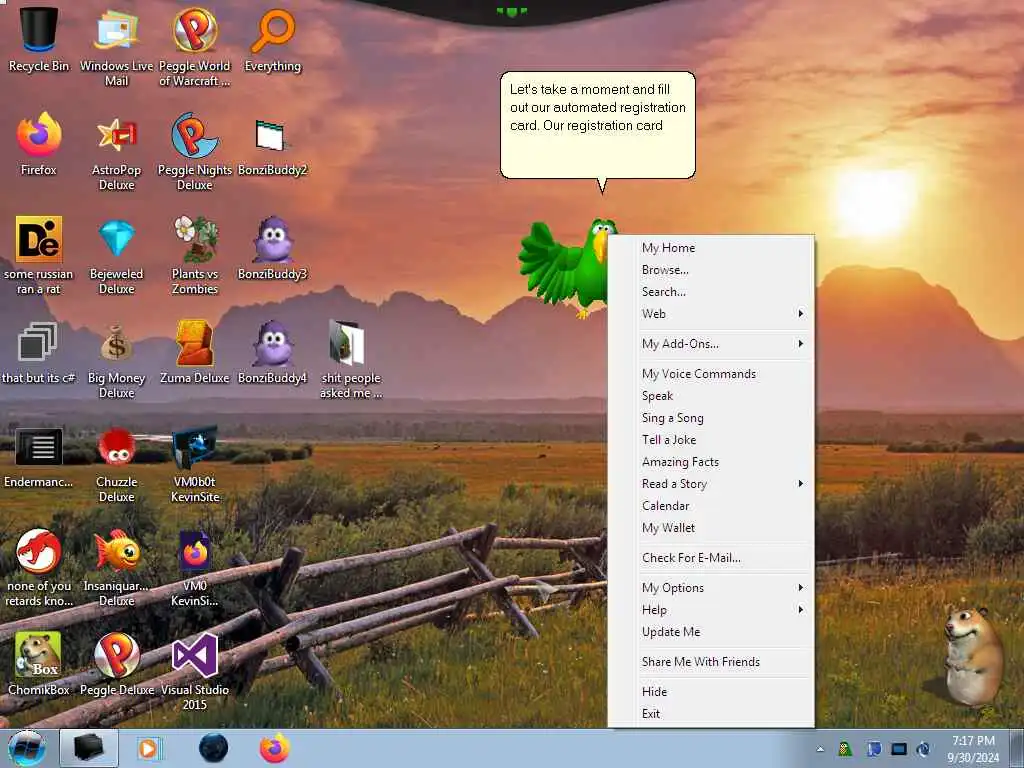Click the parrot's registration speech bubble

tap(598, 125)
